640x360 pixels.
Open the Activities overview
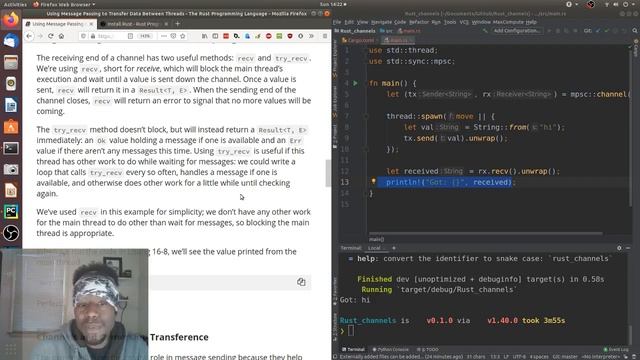[15, 4]
